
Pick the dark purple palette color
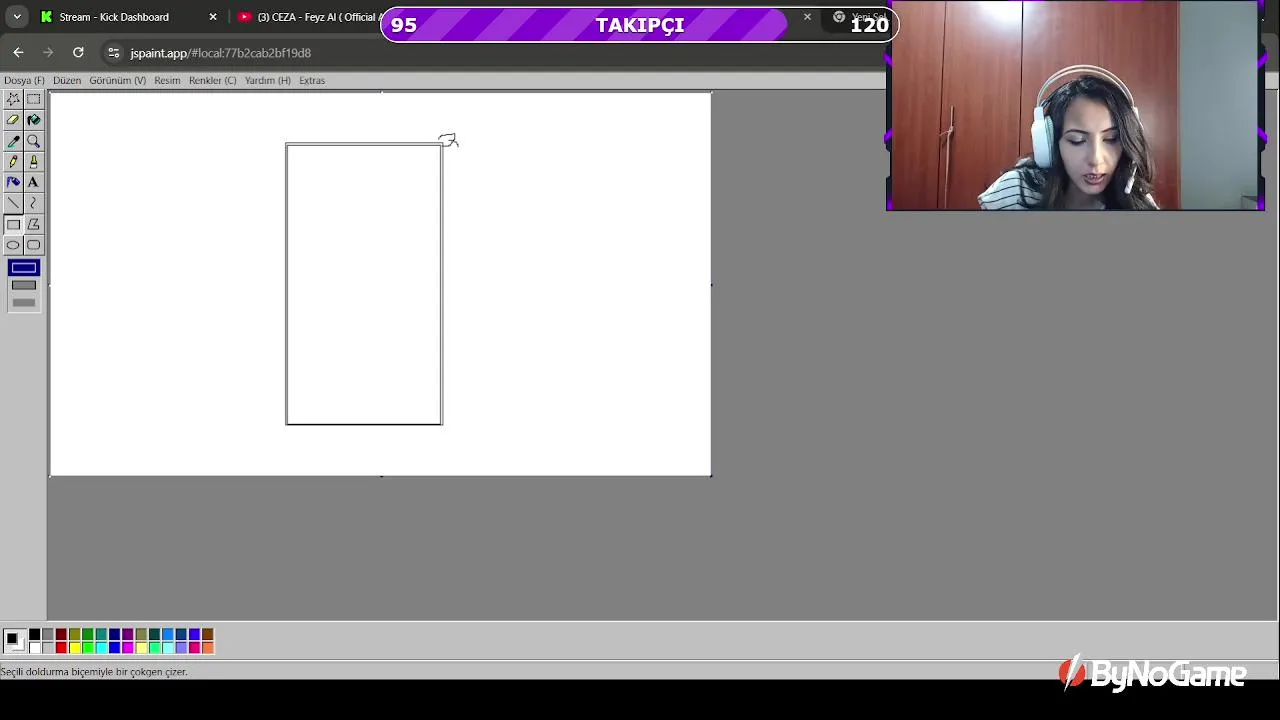point(127,634)
